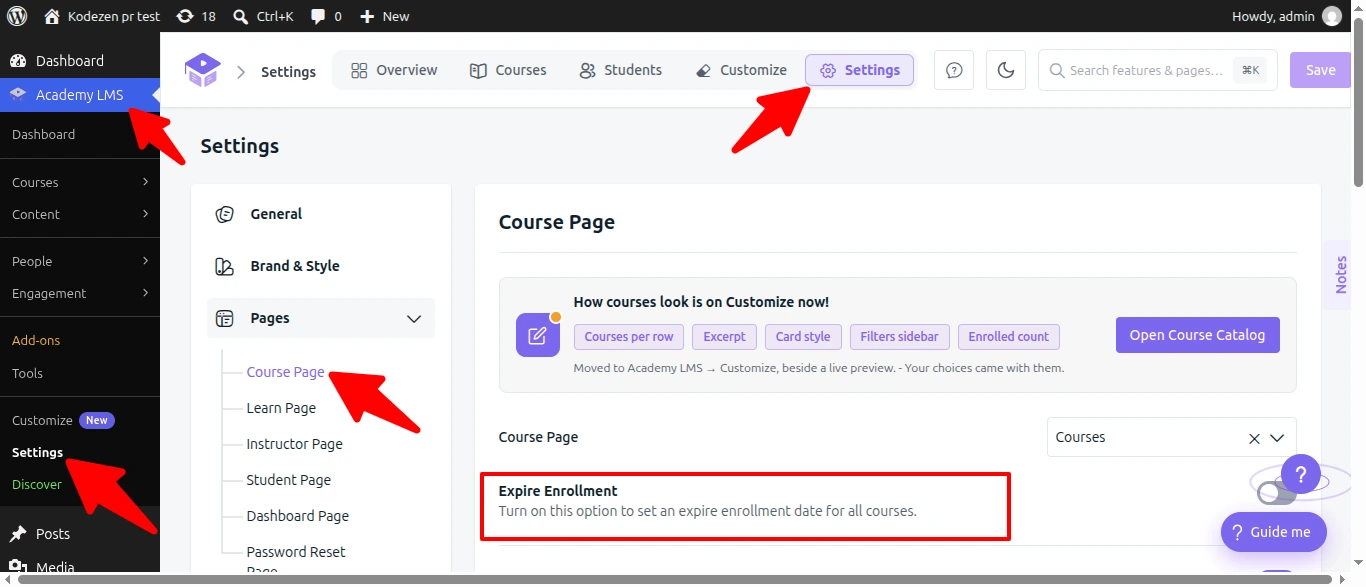Image resolution: width=1366 pixels, height=587 pixels.
Task: Click the Excerpt chip
Action: [724, 336]
